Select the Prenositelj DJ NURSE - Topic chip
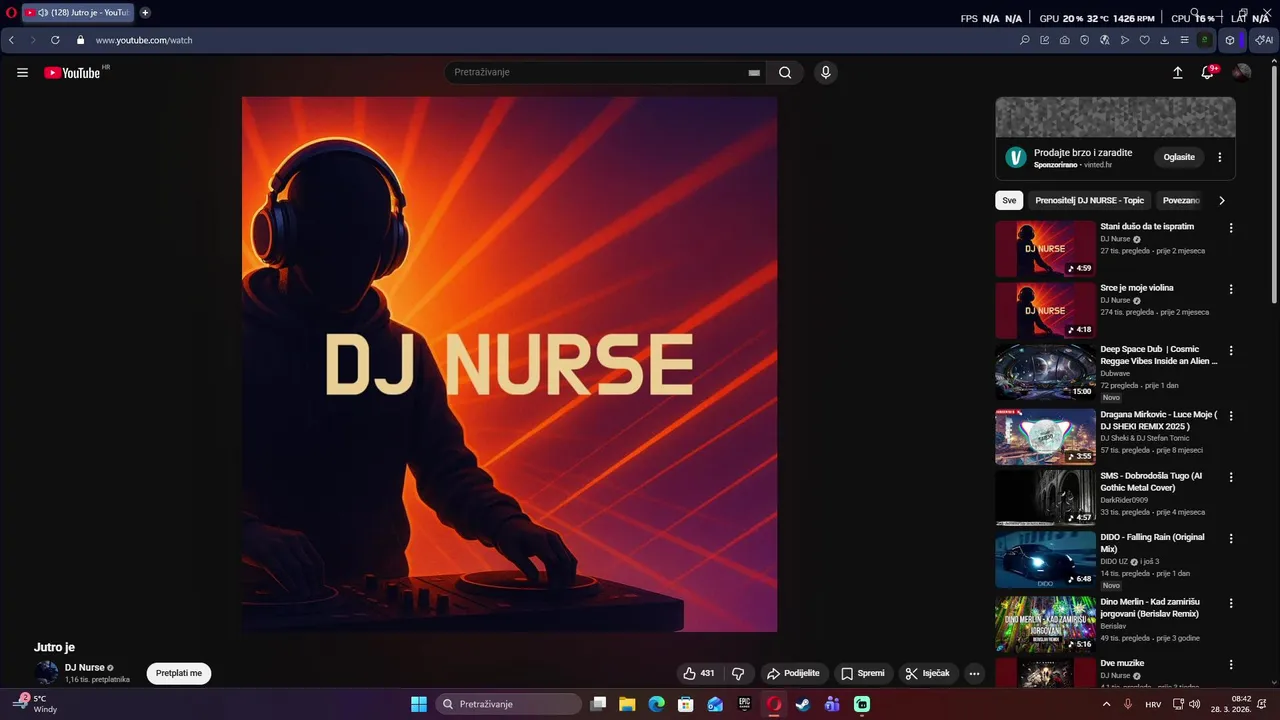The height and width of the screenshot is (720, 1280). (1089, 200)
